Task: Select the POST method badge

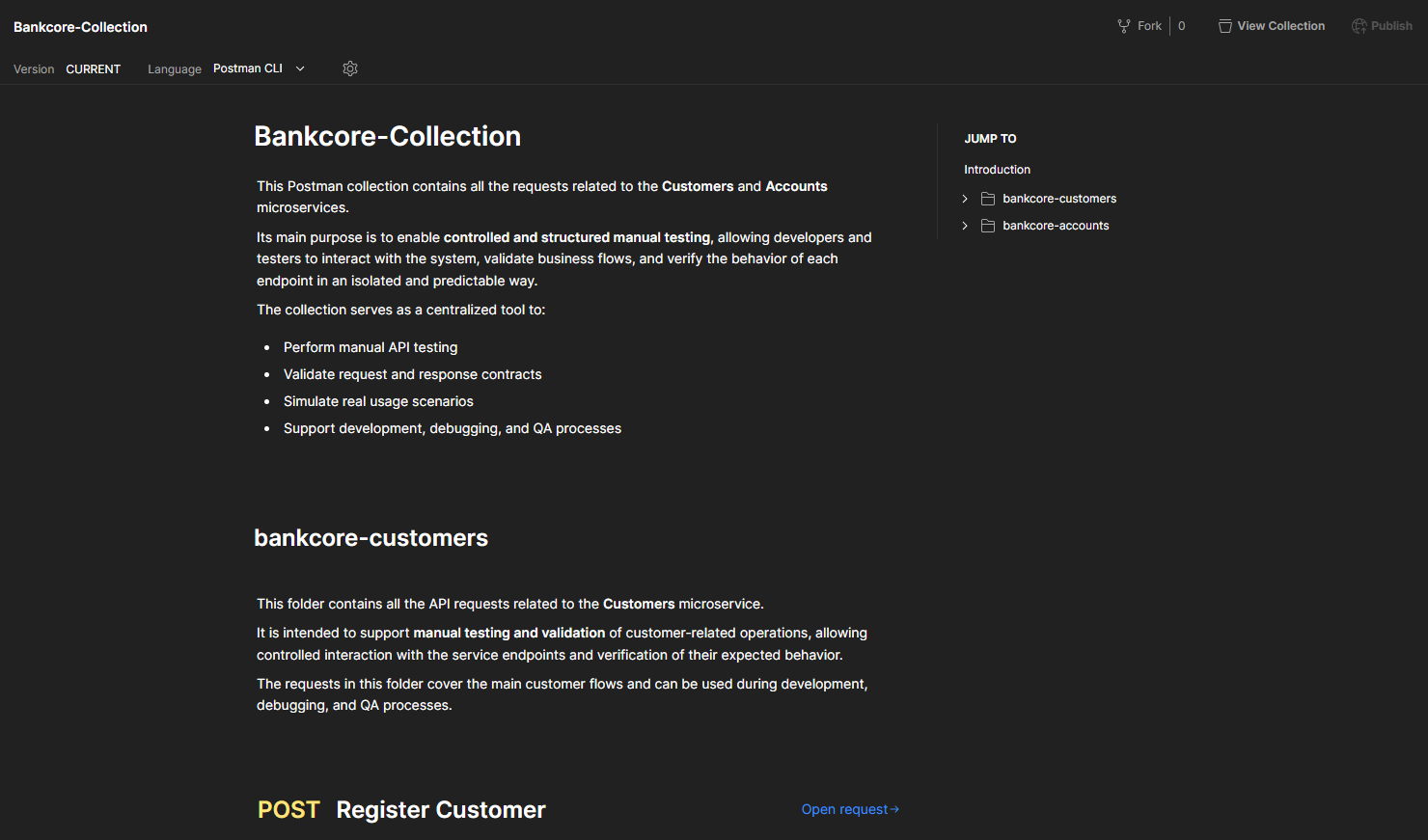Action: point(287,809)
